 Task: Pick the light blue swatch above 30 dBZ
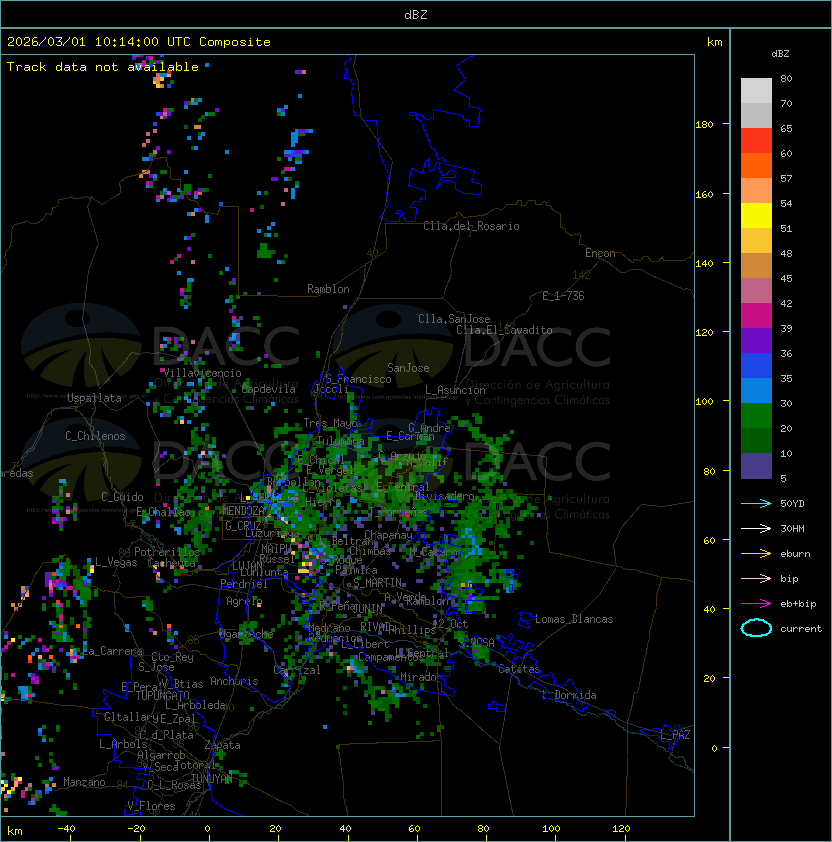click(756, 390)
